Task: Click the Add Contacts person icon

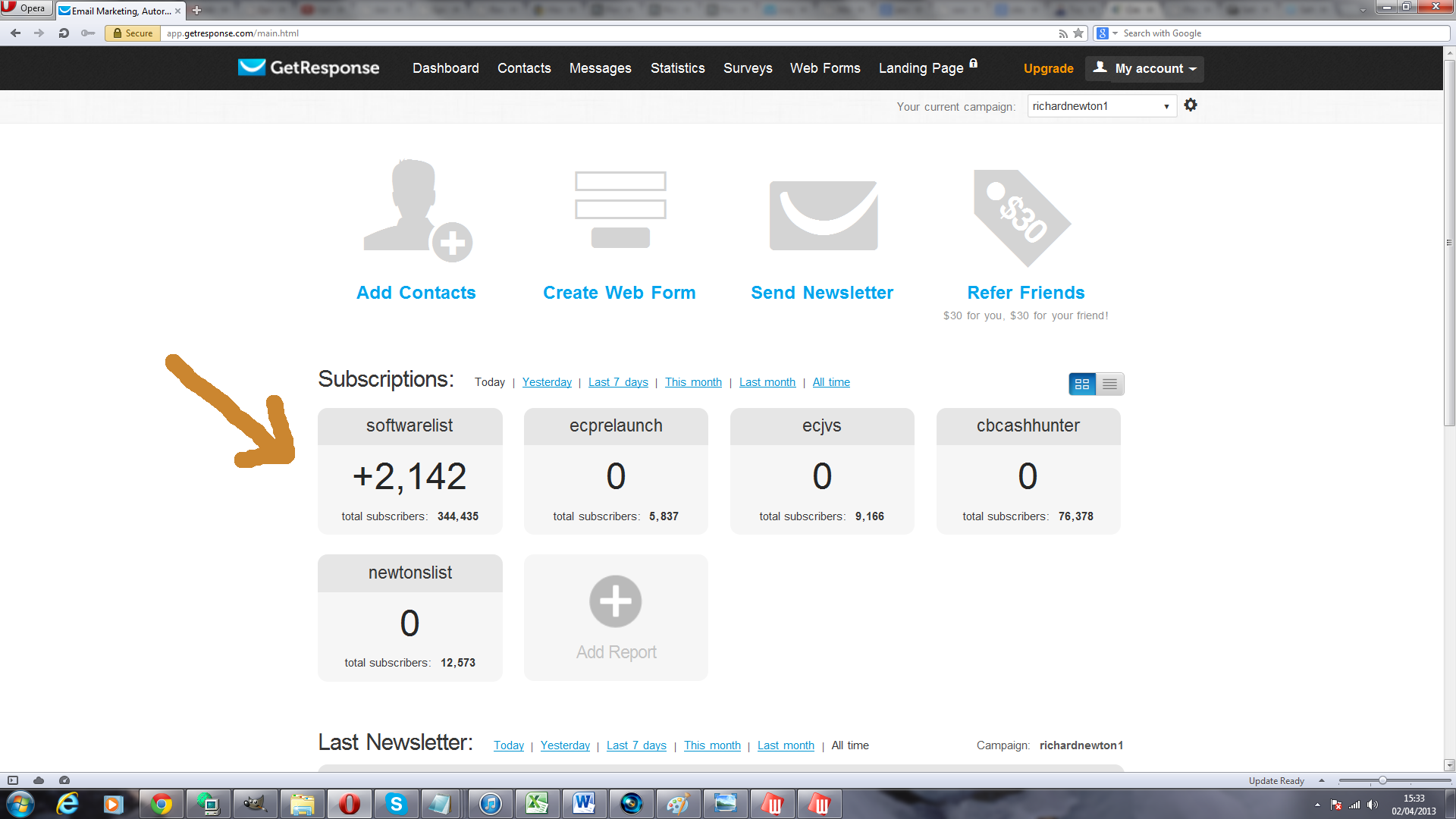Action: [x=417, y=211]
